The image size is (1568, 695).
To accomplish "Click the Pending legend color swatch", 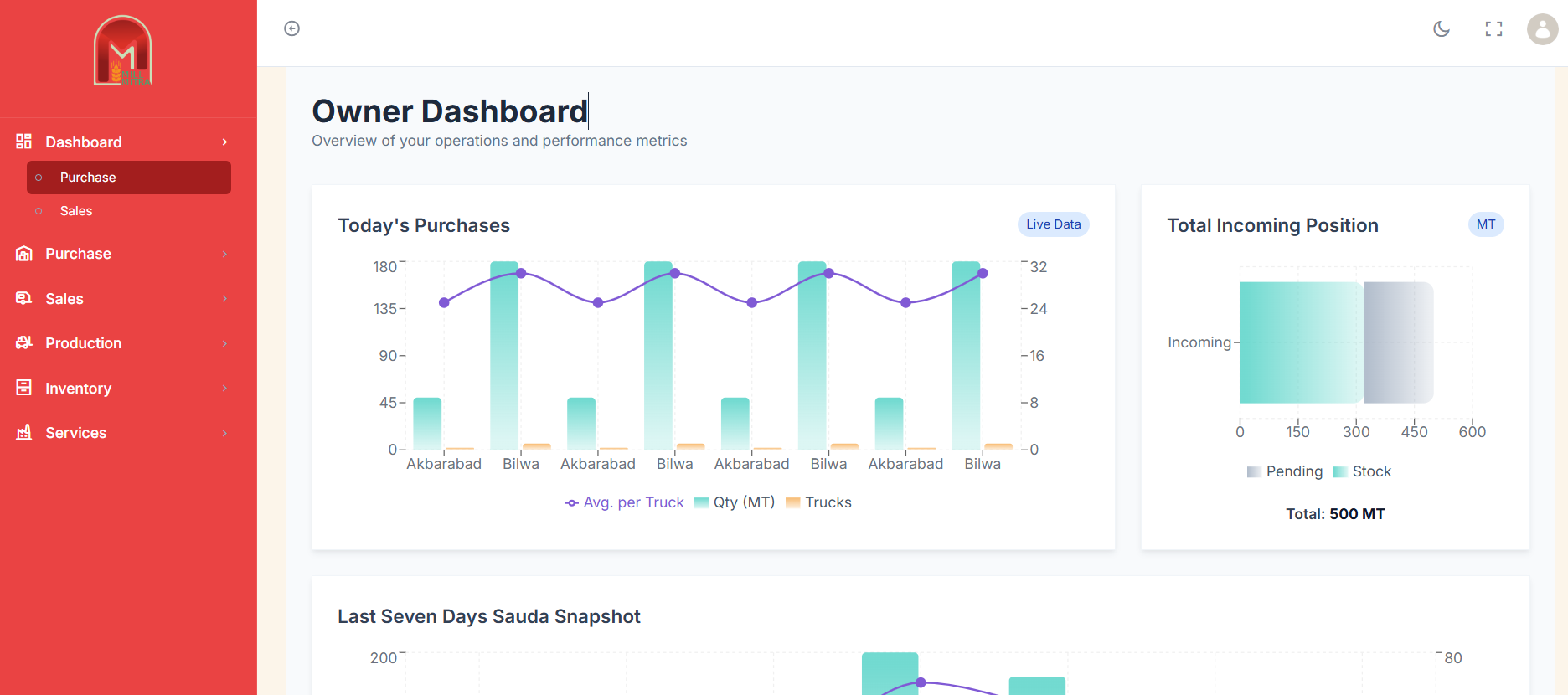I will click(1254, 472).
